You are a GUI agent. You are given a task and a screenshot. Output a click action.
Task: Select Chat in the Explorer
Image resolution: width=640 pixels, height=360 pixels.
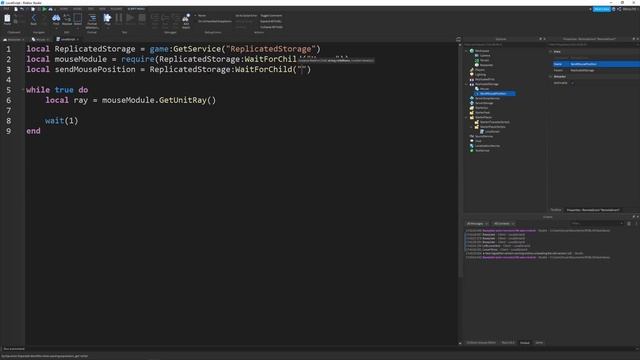pyautogui.click(x=478, y=141)
